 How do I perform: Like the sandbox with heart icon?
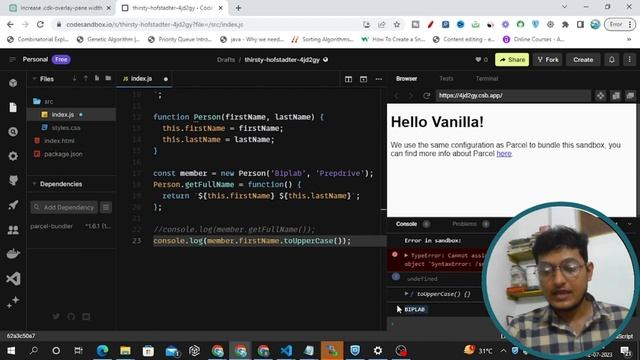tap(478, 60)
